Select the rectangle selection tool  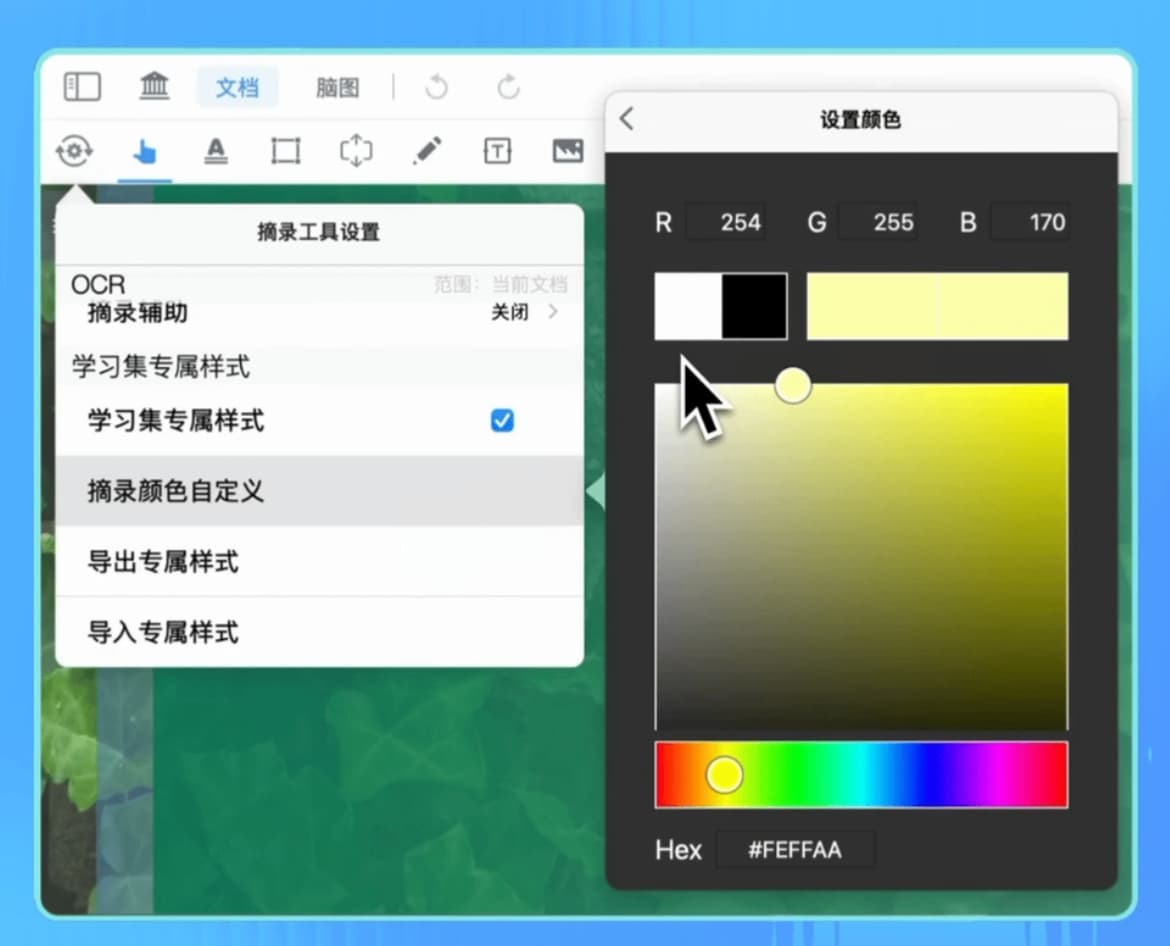(285, 152)
